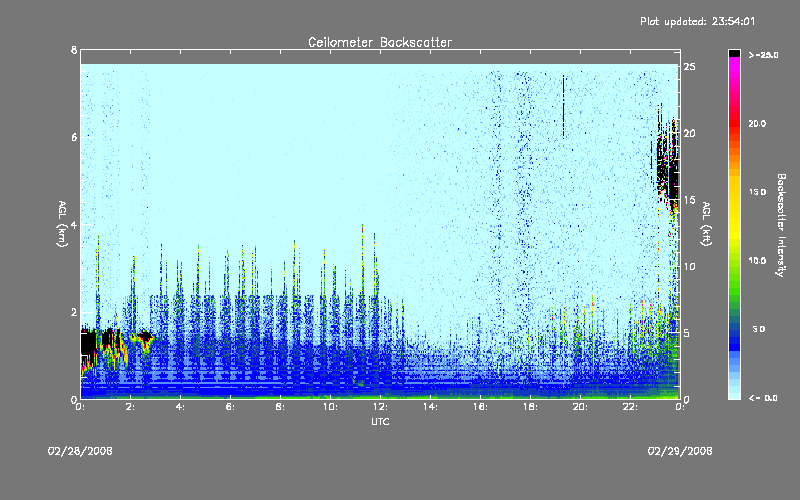
Task: Click the "10.0" colorbar tick label
Action: click(x=757, y=260)
